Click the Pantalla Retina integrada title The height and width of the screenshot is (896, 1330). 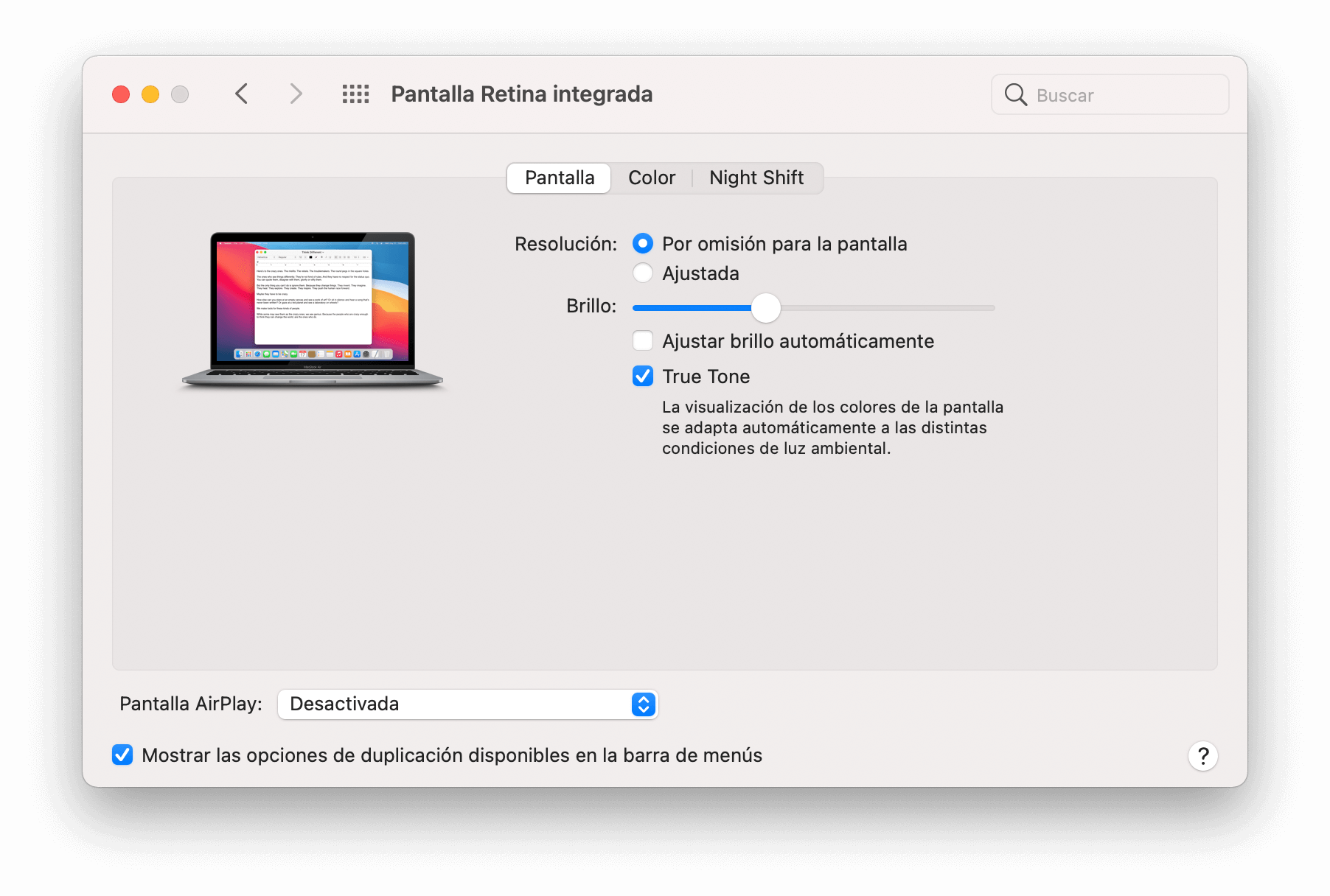point(521,94)
